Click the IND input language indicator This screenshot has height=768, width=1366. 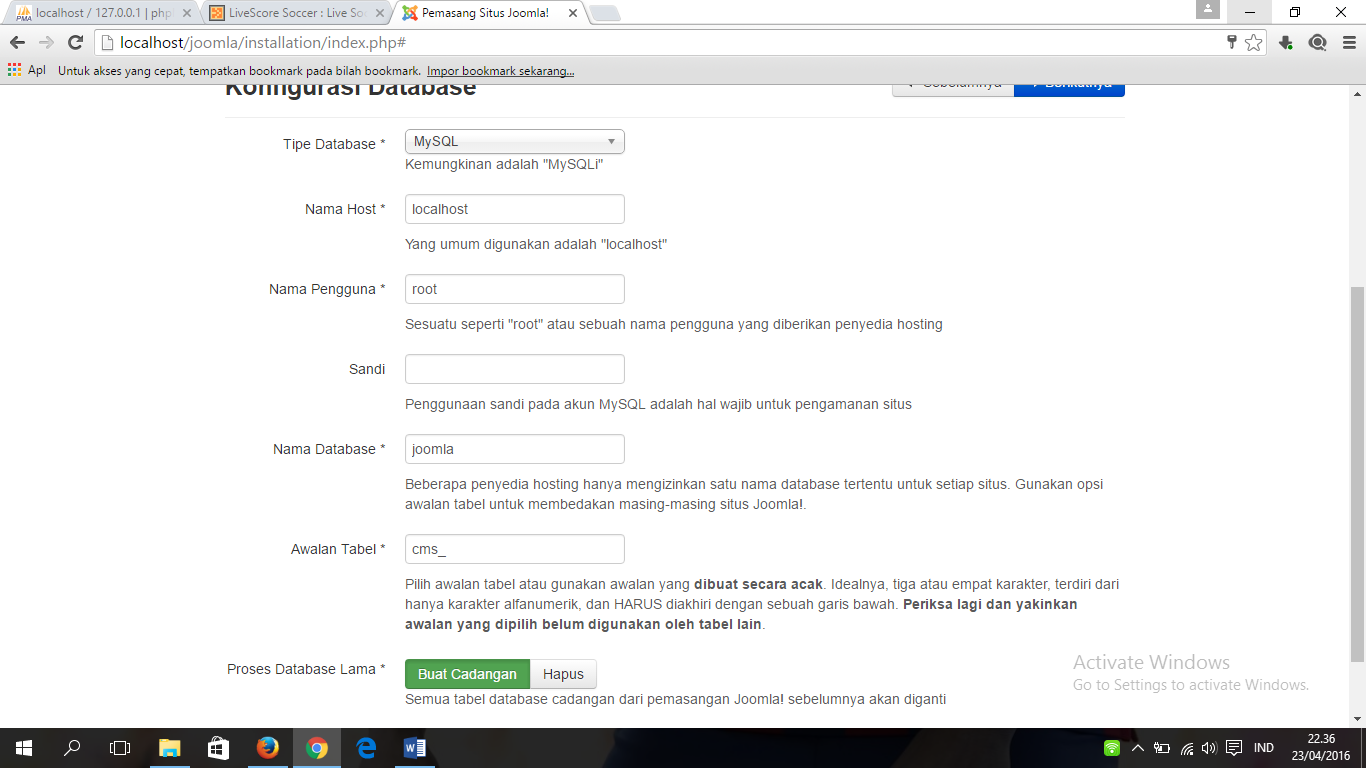coord(1264,748)
